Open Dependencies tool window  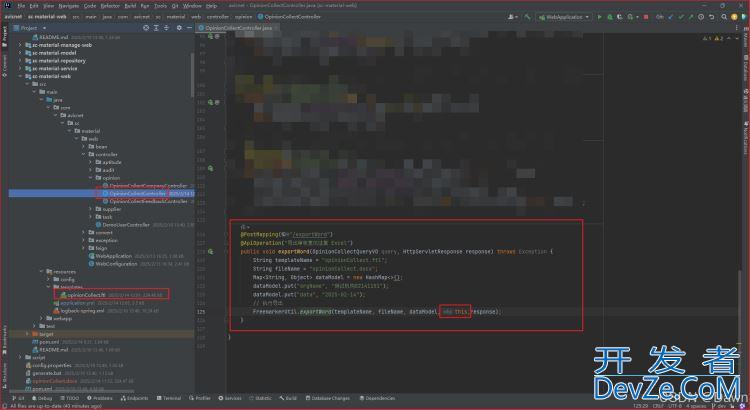[377, 398]
